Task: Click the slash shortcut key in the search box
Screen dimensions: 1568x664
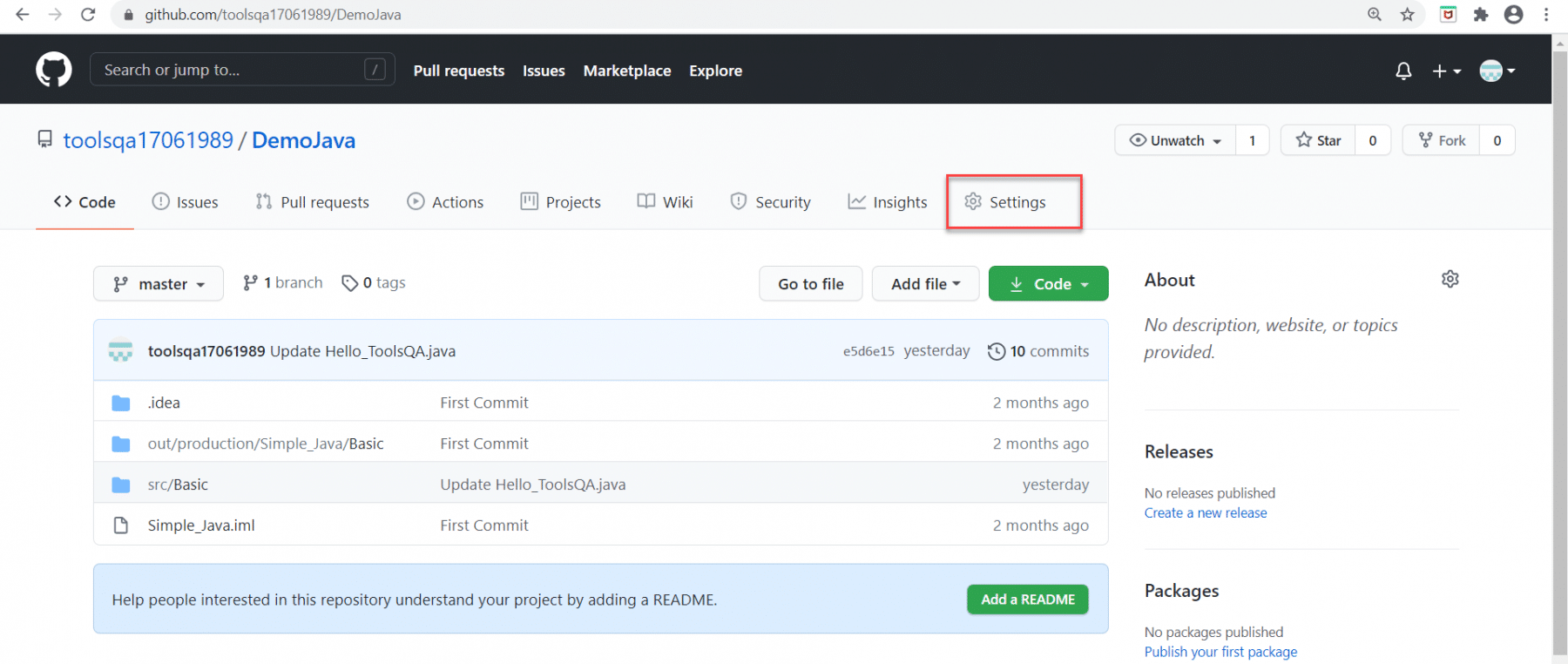Action: 375,70
